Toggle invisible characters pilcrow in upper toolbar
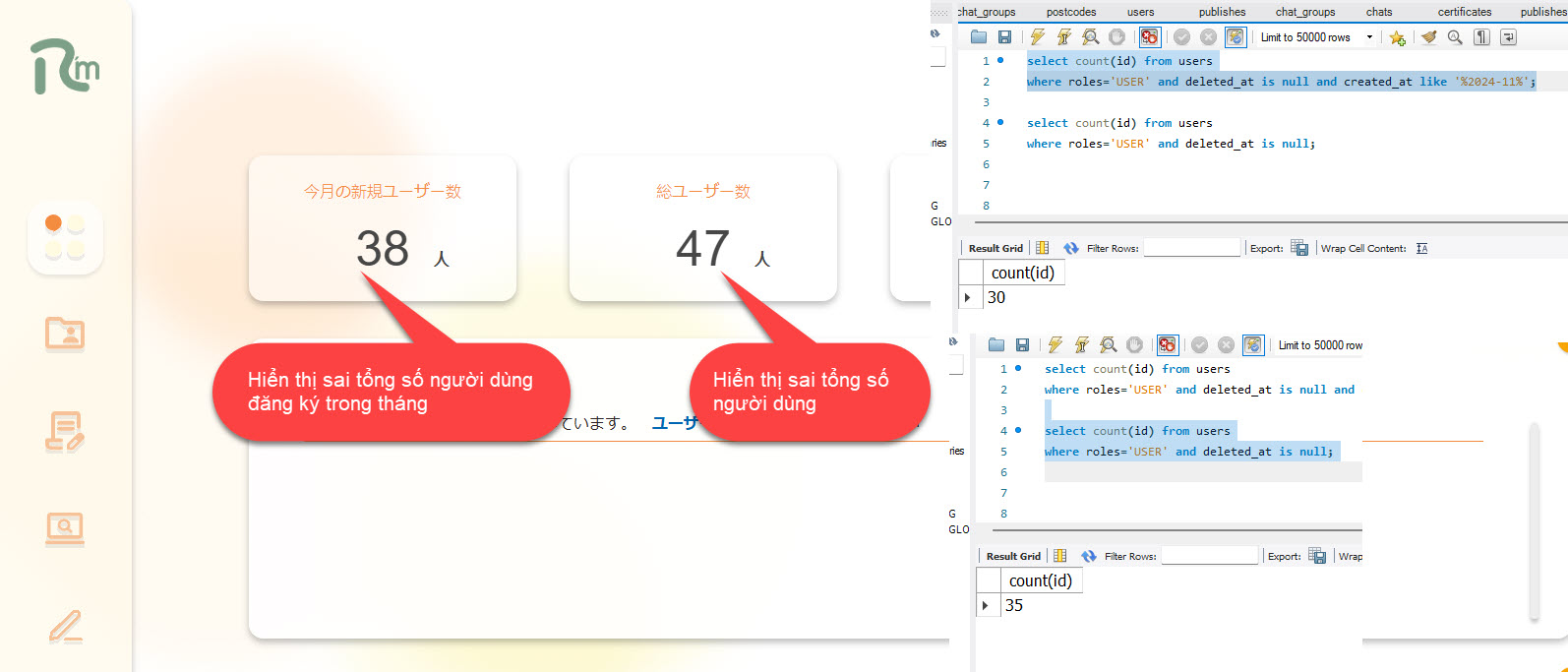This screenshot has height=672, width=1568. tap(1481, 37)
